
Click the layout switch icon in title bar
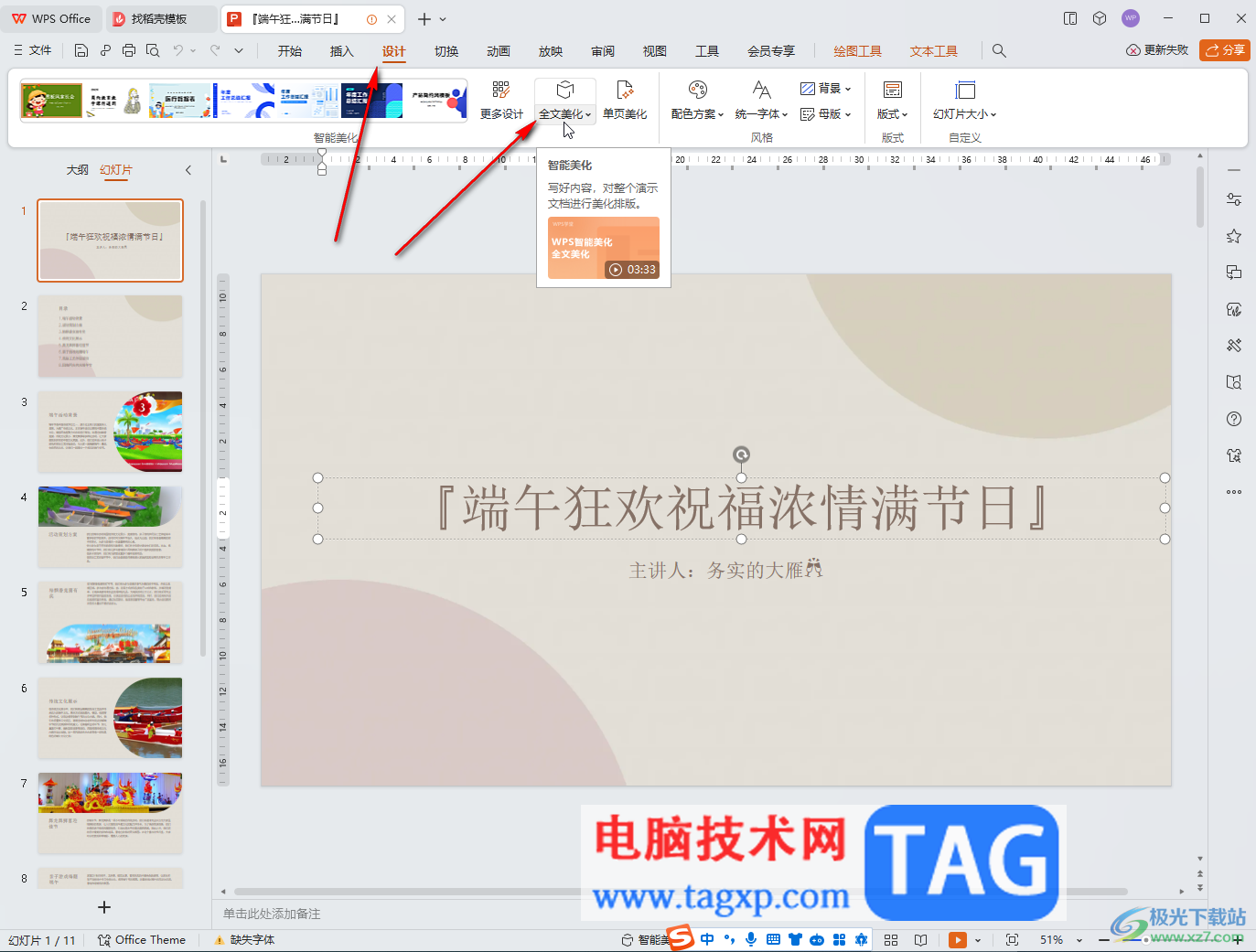1070,18
